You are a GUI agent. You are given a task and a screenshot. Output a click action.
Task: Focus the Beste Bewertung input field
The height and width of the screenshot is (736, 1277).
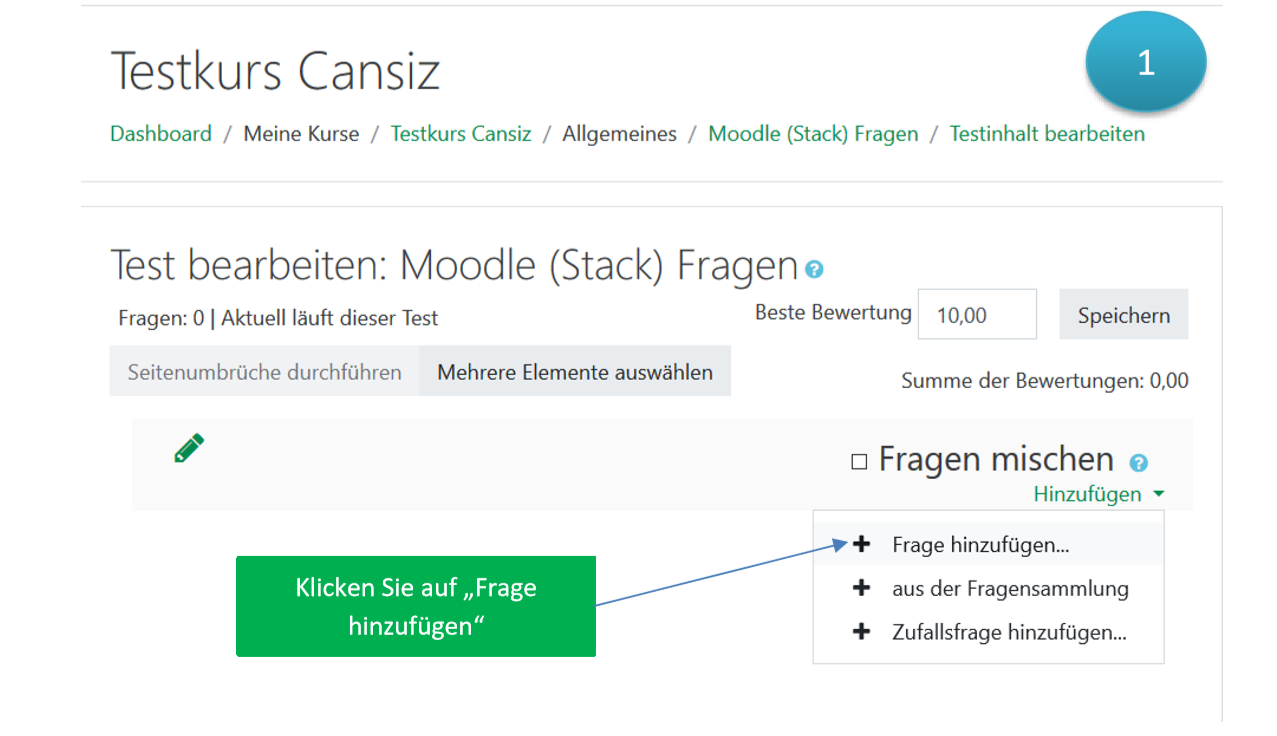976,315
